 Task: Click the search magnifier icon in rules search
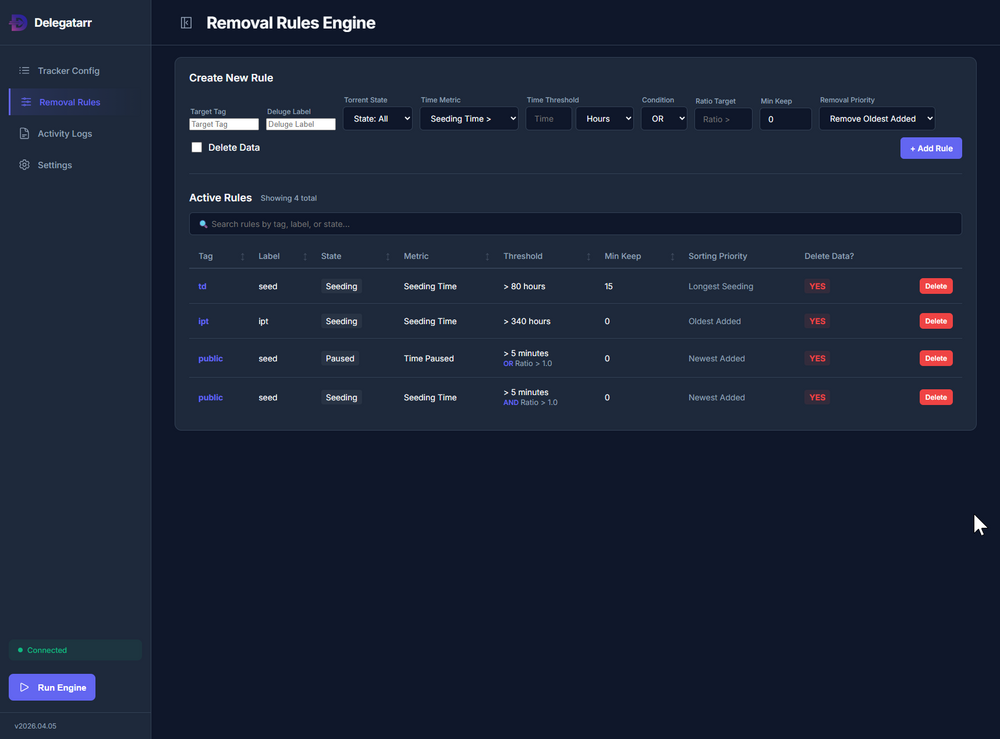(x=203, y=224)
